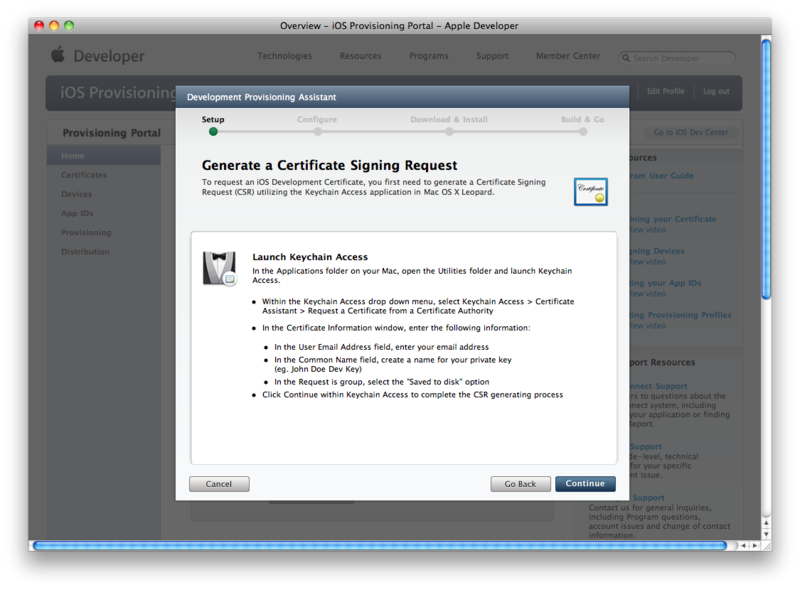800x590 pixels.
Task: Click the yellow minimize window button
Action: [54, 26]
